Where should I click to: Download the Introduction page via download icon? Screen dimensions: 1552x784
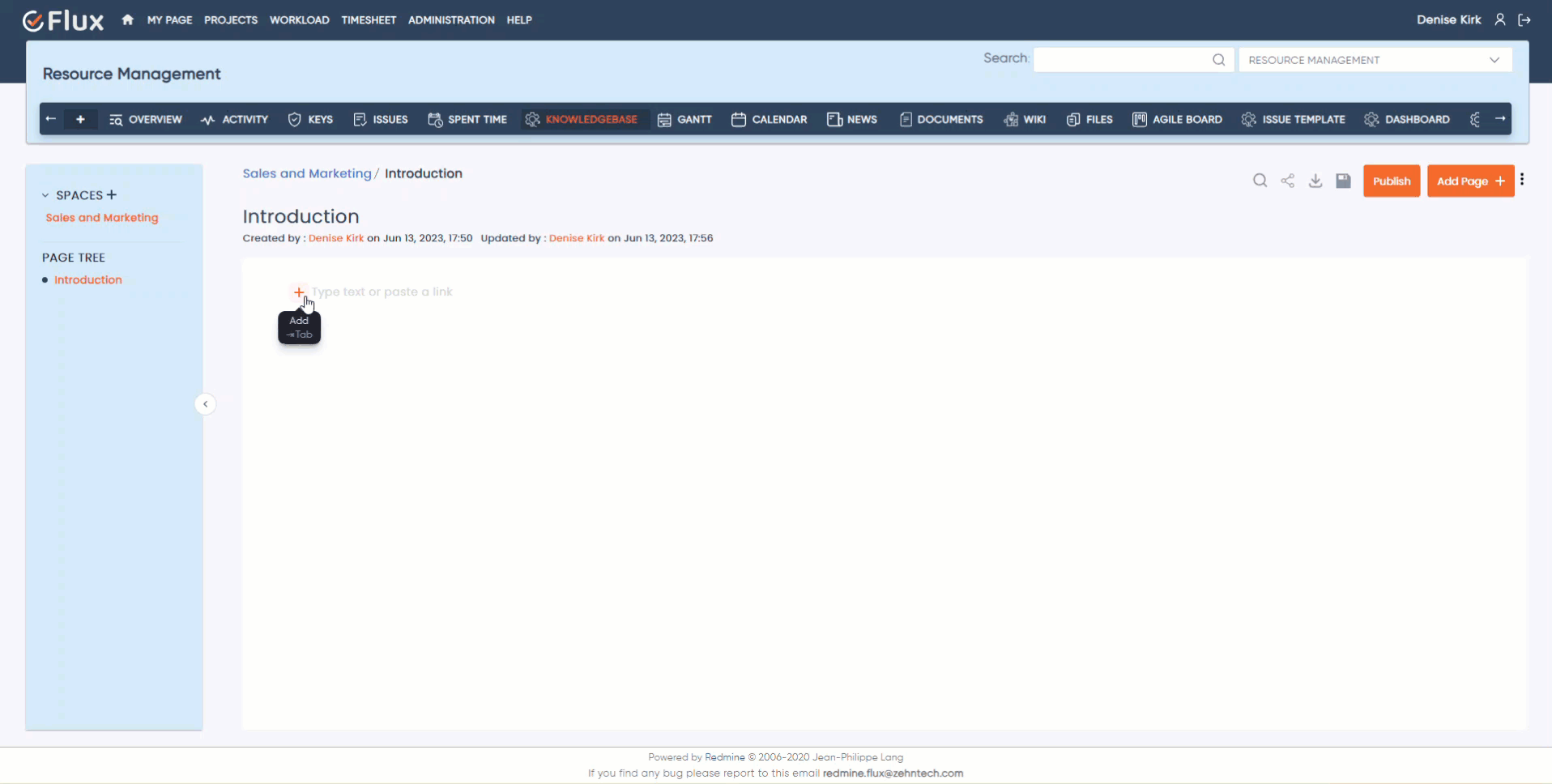click(1315, 181)
